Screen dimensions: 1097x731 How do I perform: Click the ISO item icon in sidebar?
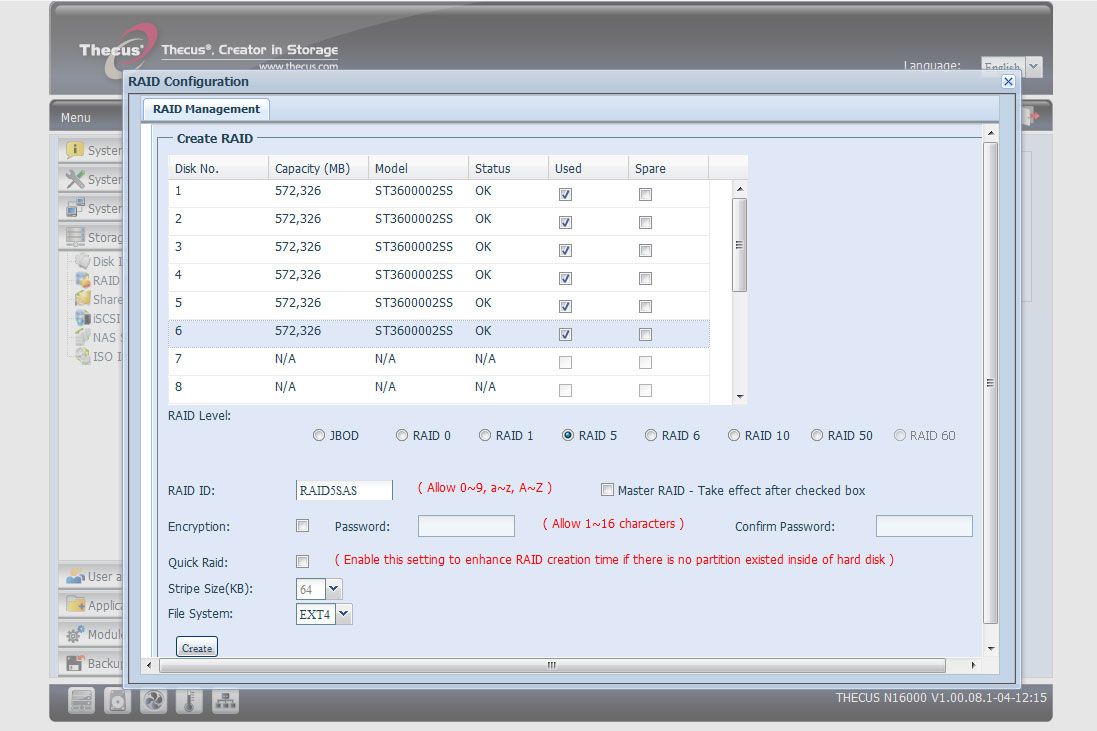[83, 356]
